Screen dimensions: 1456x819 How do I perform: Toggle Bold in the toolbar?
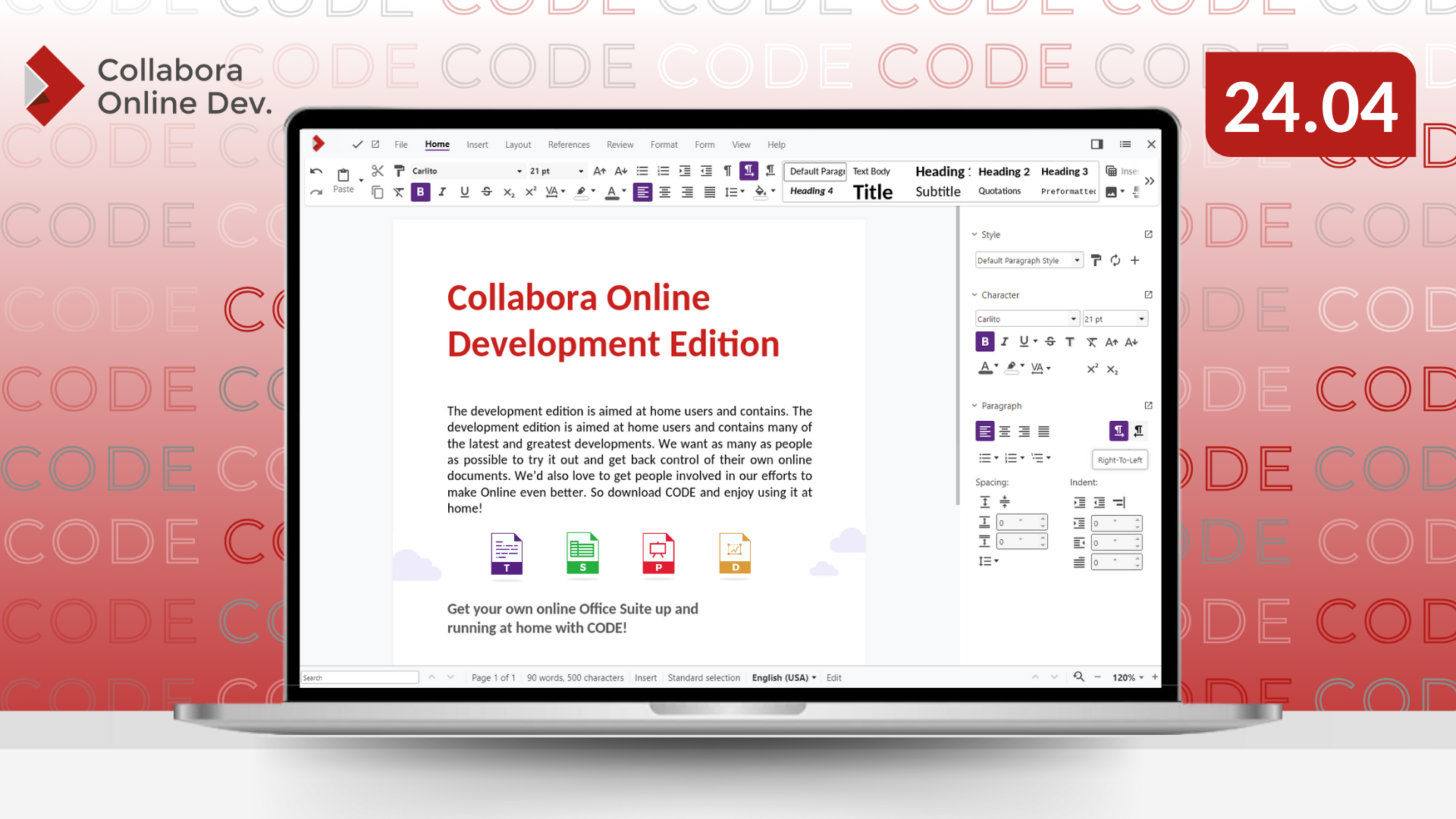[420, 193]
